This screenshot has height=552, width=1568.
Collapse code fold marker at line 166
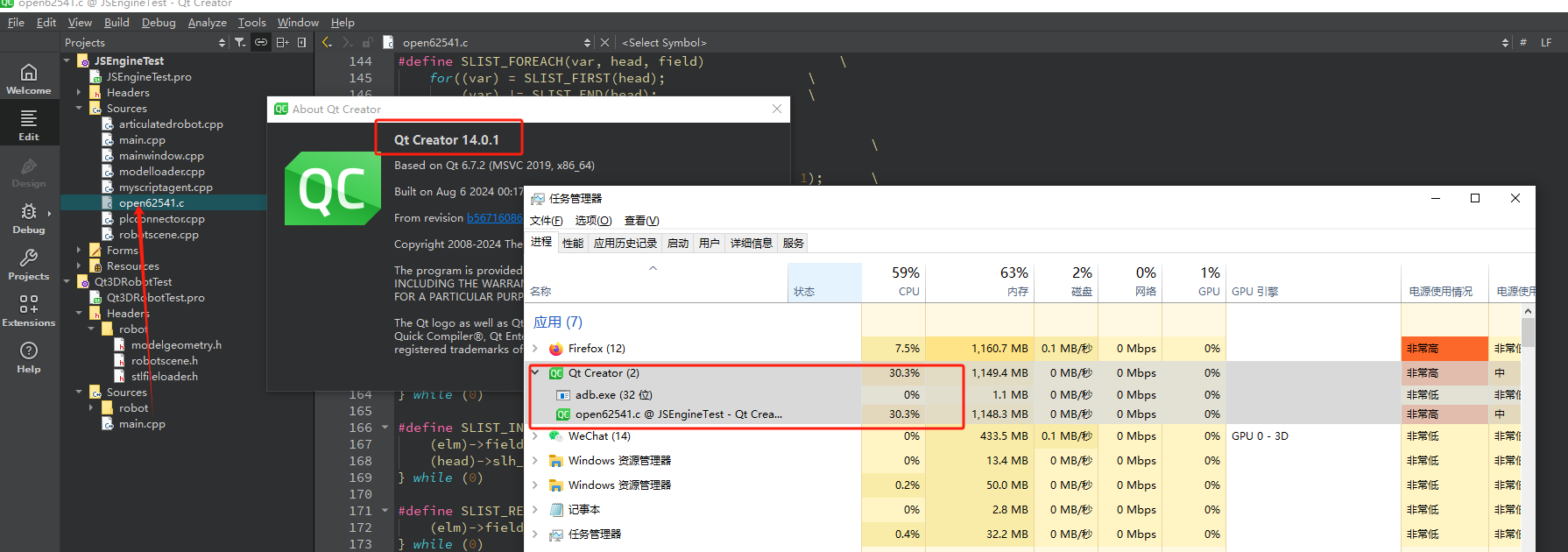click(x=385, y=428)
